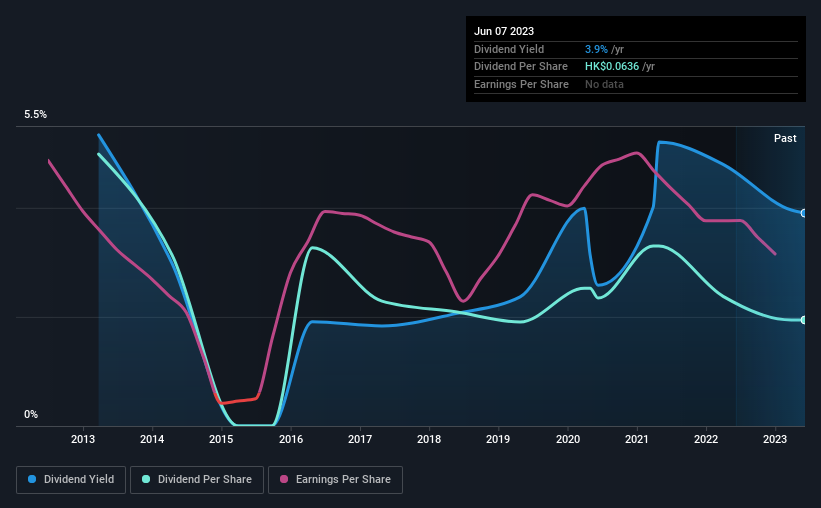This screenshot has width=821, height=508.
Task: Click the Past region label
Action: click(785, 138)
